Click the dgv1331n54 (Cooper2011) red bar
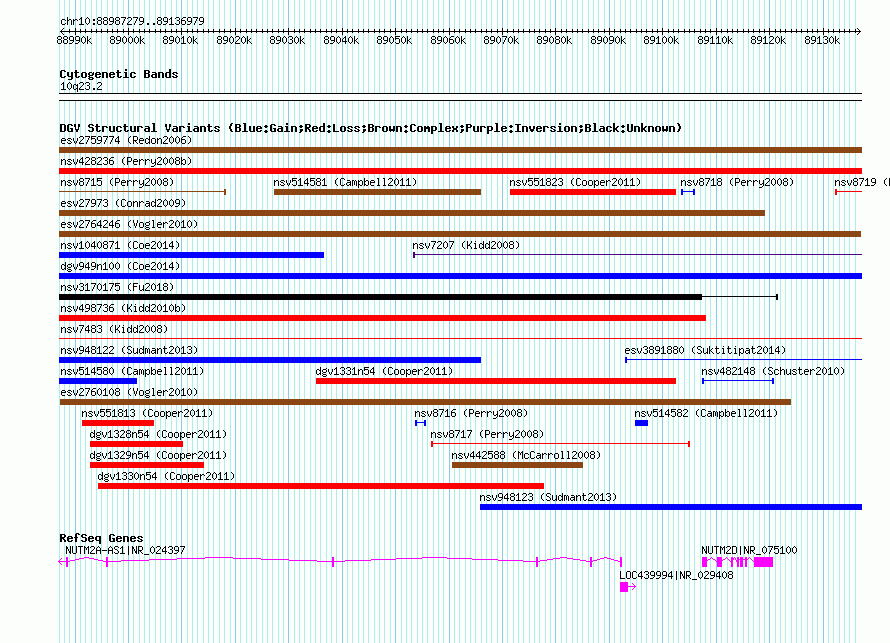The height and width of the screenshot is (643, 890). [x=496, y=381]
